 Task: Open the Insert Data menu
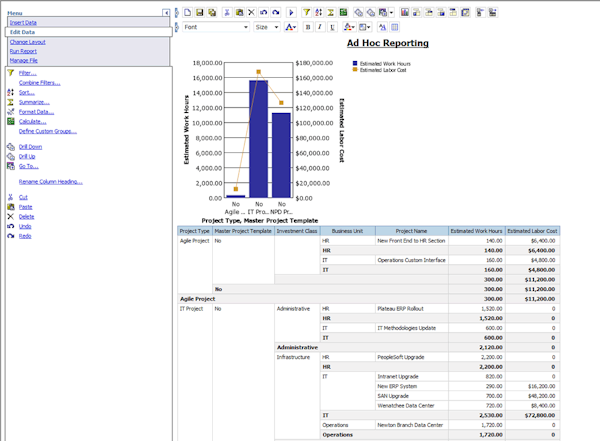click(x=23, y=23)
